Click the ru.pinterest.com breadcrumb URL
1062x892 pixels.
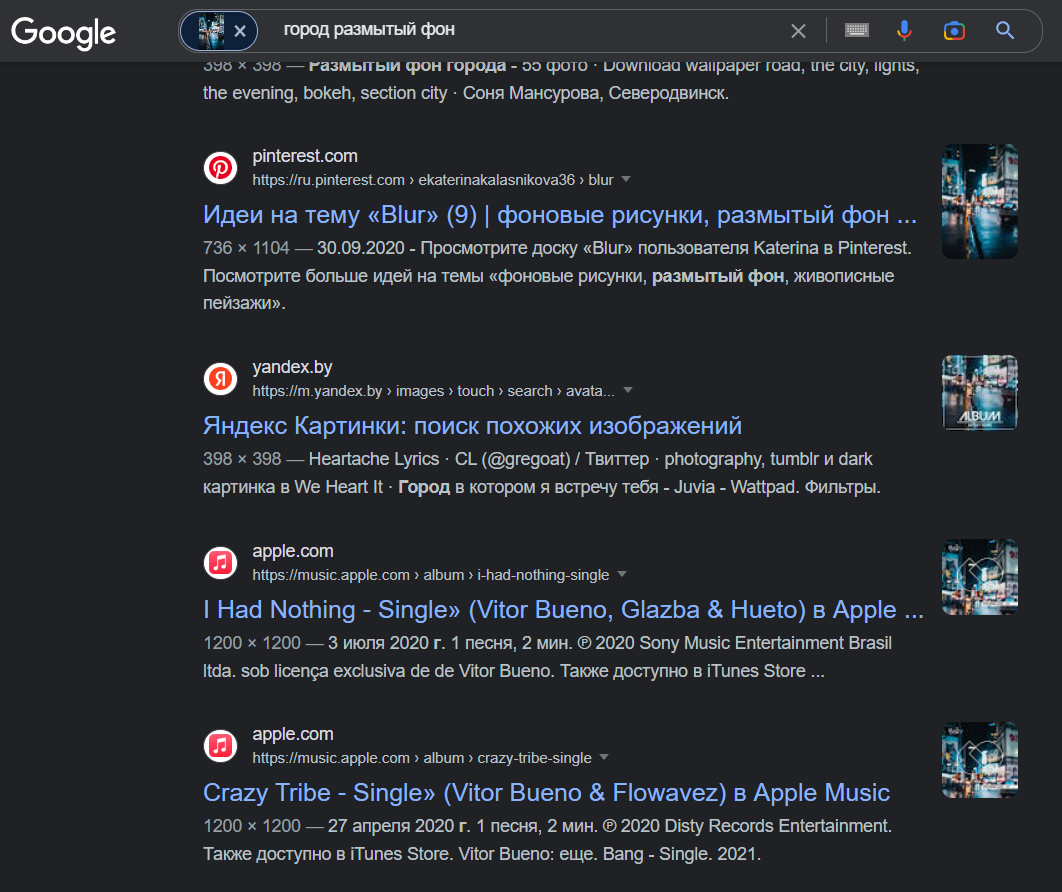point(433,180)
